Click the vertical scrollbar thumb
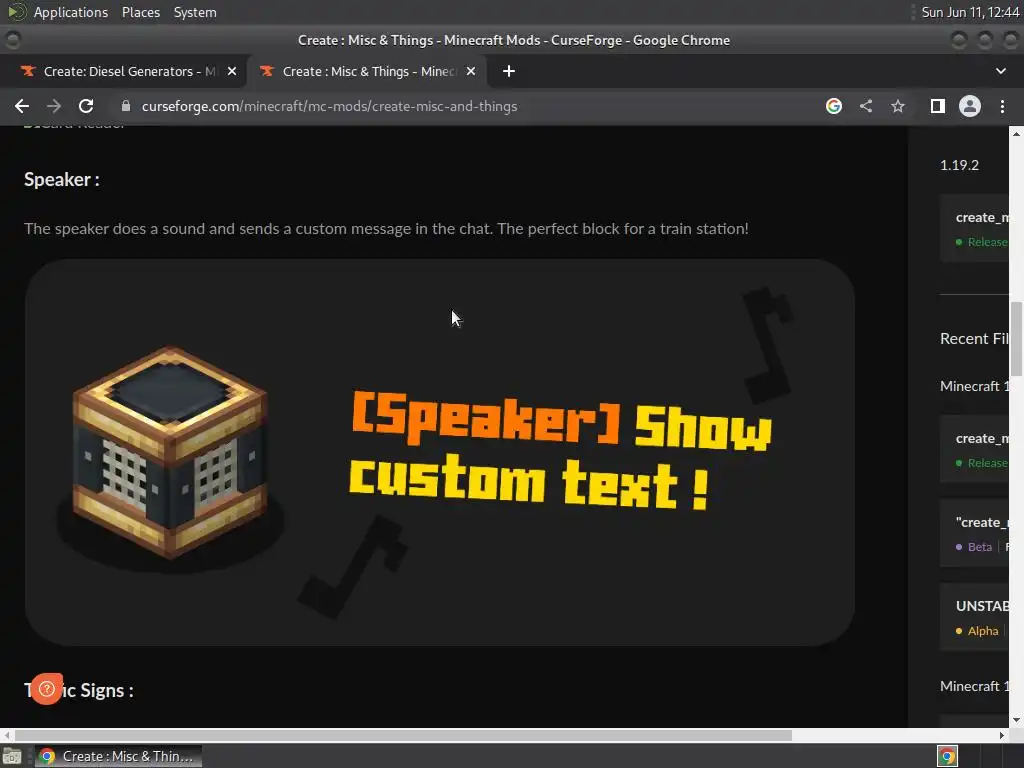This screenshot has height=768, width=1024. (x=1016, y=338)
